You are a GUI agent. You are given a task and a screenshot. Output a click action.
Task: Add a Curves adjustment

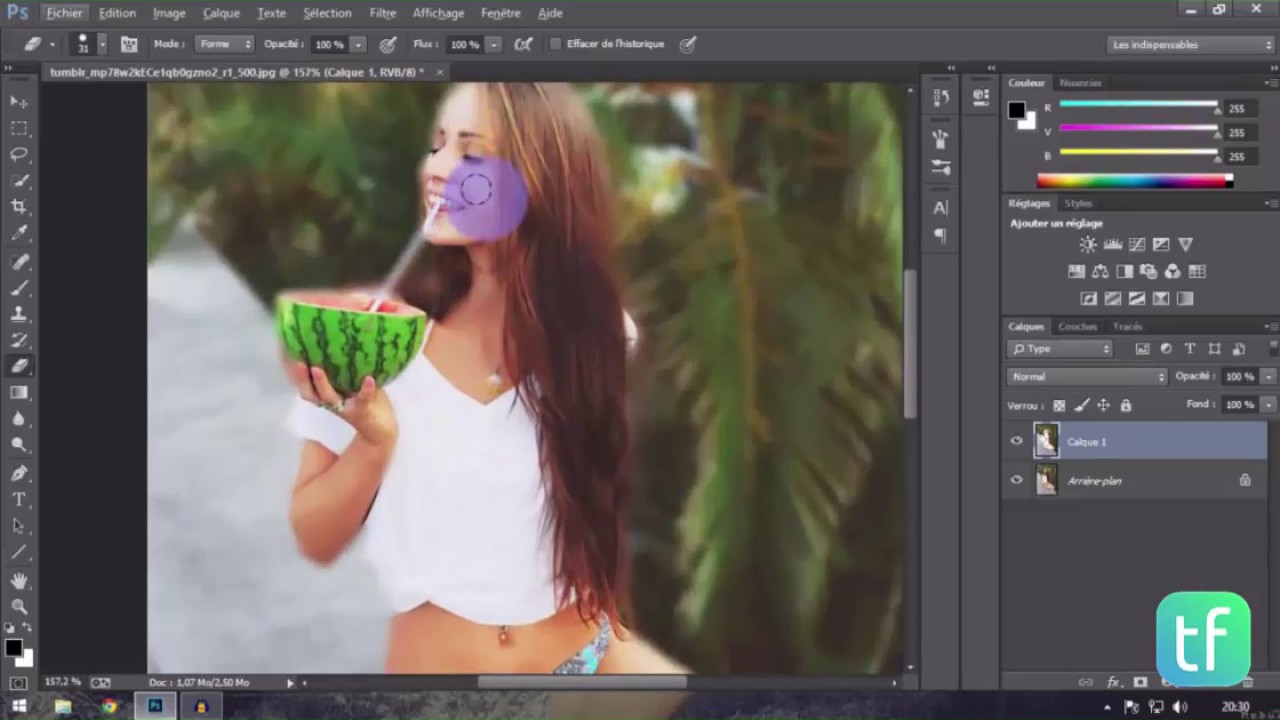1137,244
